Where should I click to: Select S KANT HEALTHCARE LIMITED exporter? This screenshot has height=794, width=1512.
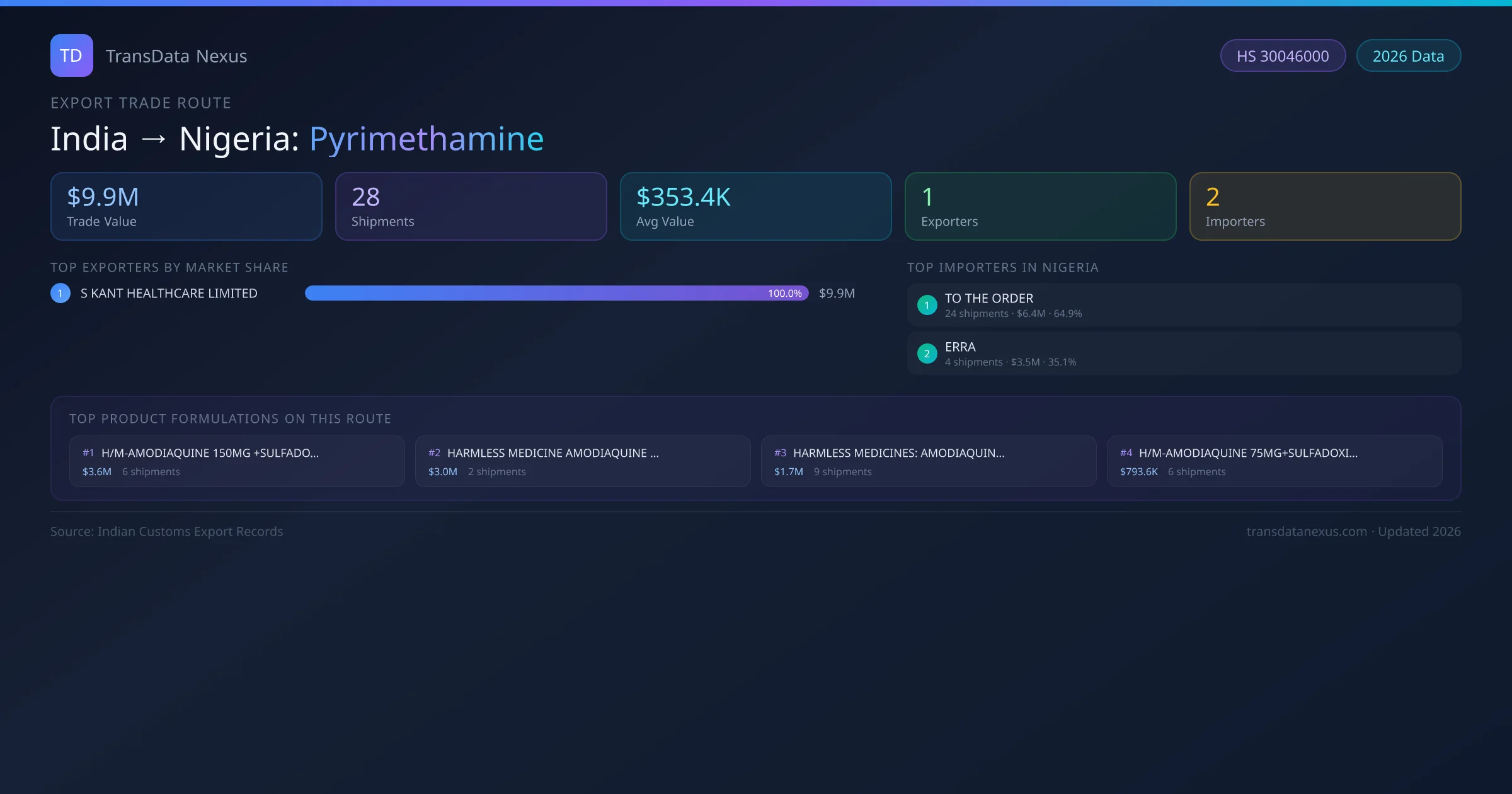point(169,293)
